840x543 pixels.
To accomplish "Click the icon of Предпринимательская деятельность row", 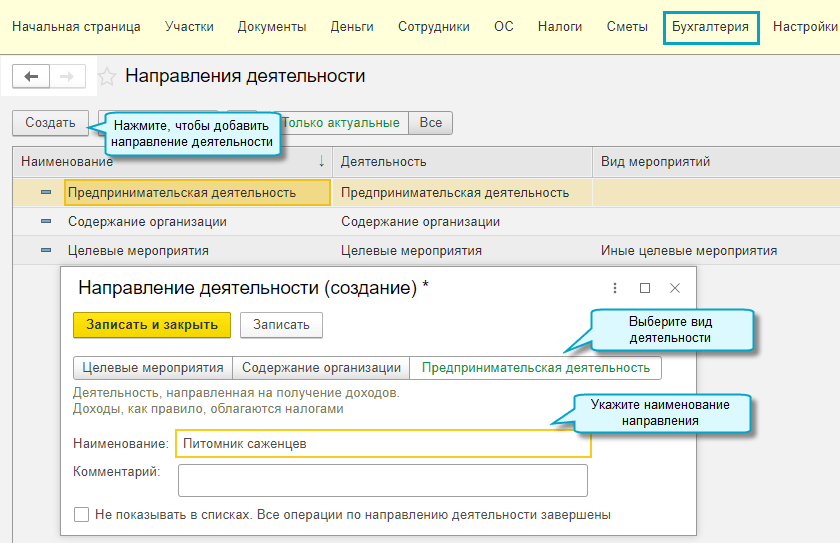I will (x=46, y=193).
